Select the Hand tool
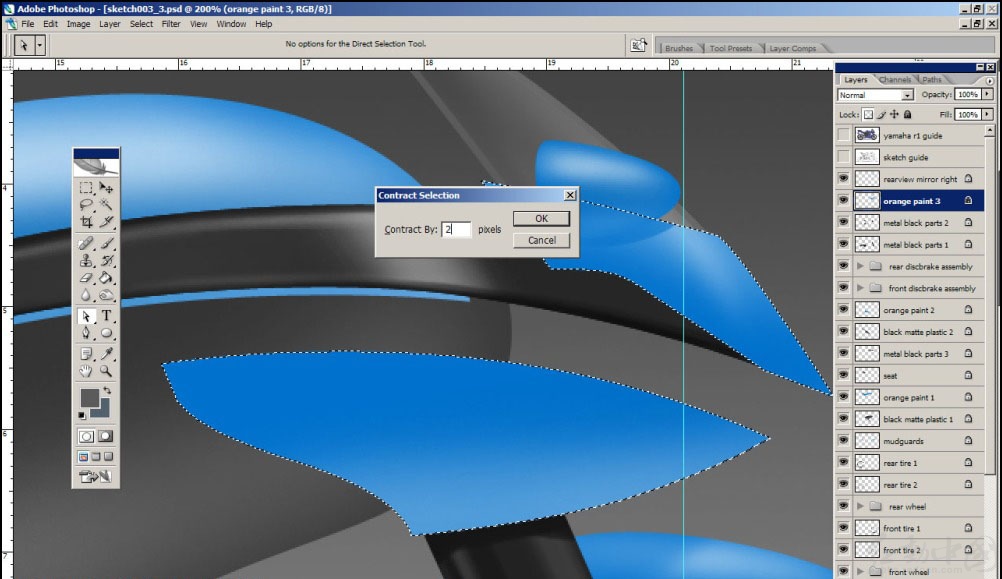1002x579 pixels. (86, 371)
